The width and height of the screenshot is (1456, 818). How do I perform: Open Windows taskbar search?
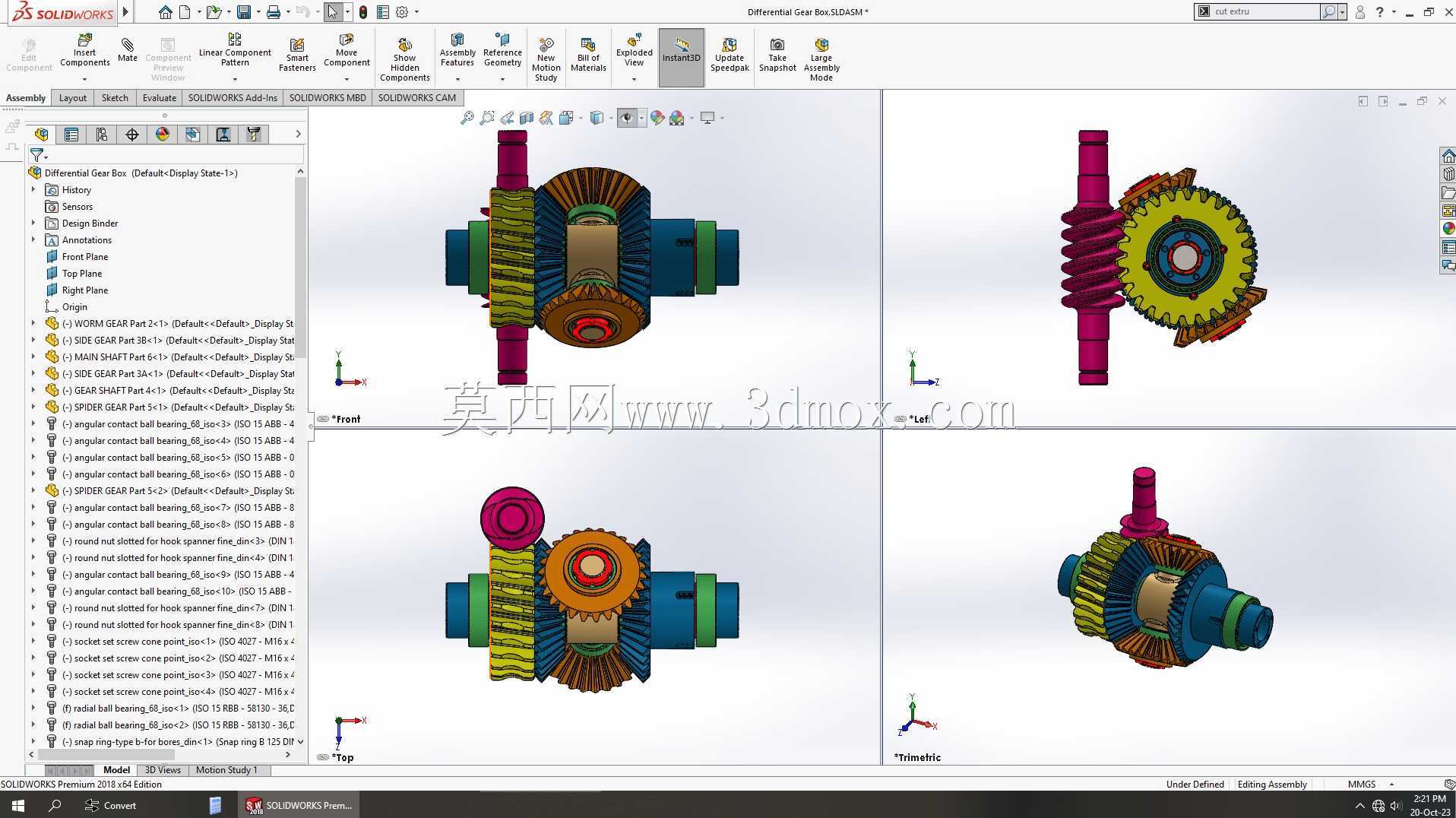click(x=55, y=805)
